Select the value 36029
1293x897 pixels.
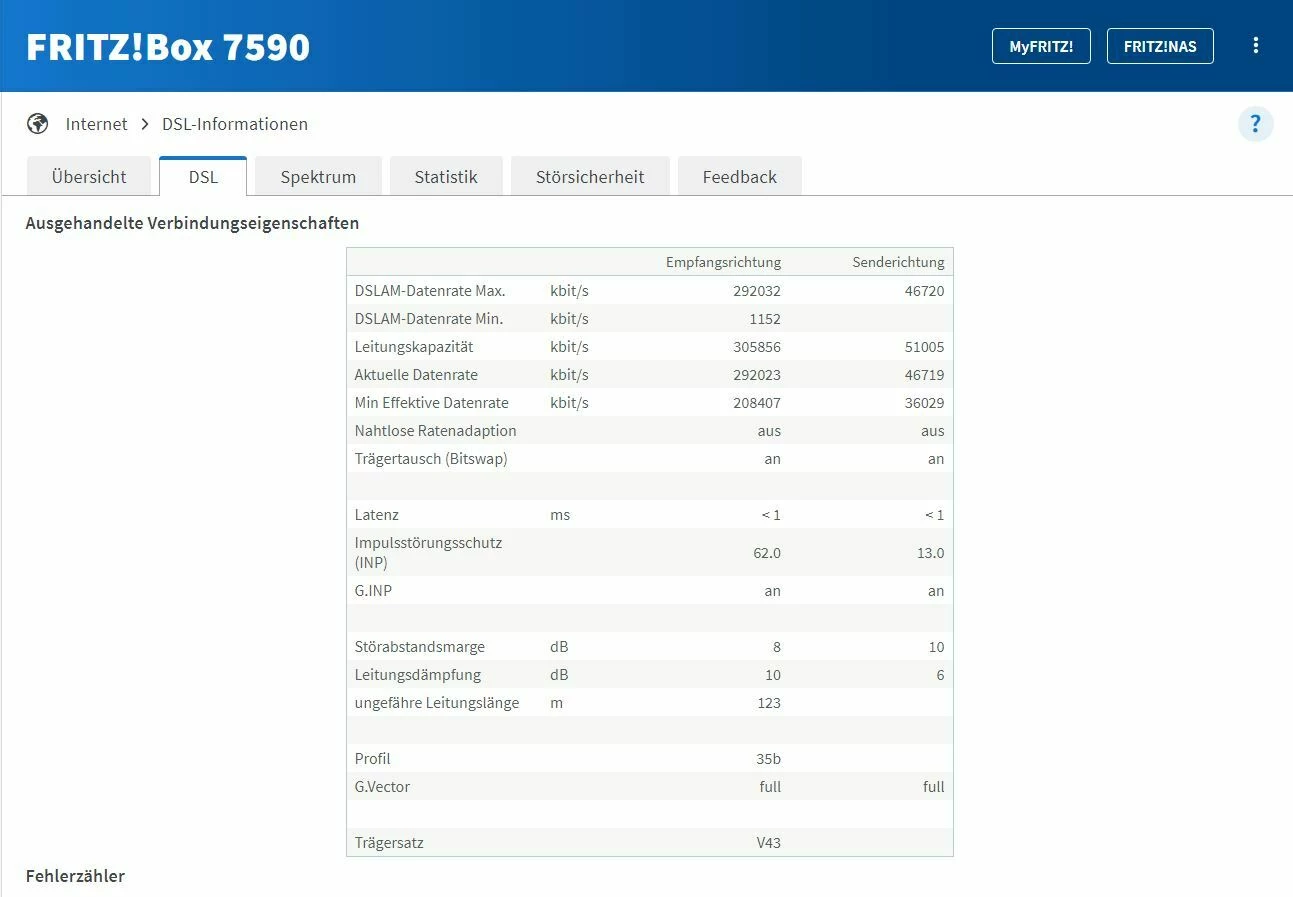[x=923, y=403]
